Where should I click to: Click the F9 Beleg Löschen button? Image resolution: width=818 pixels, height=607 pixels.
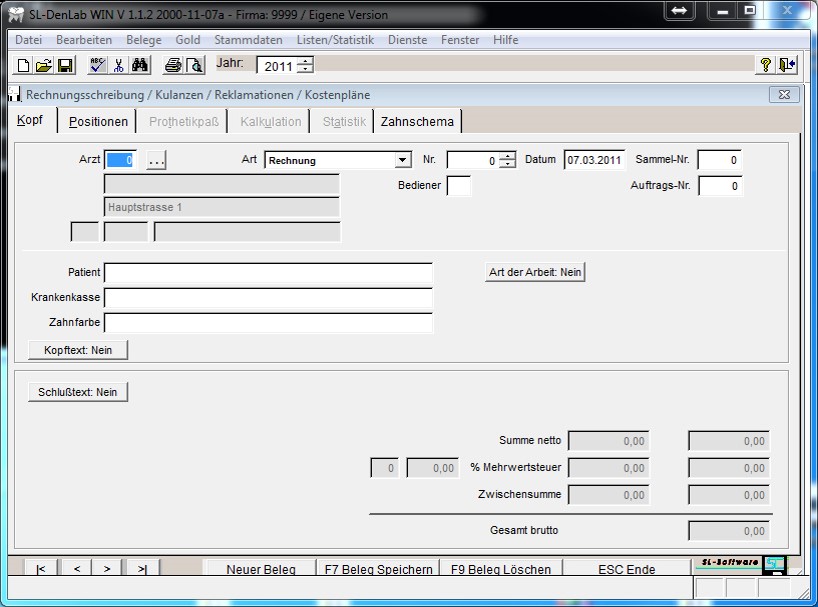click(501, 569)
